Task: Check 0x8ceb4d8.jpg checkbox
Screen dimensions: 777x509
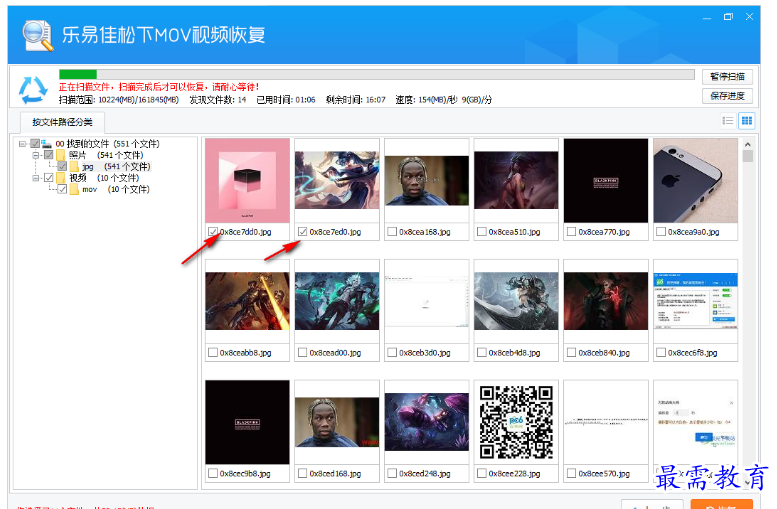Action: [x=481, y=352]
